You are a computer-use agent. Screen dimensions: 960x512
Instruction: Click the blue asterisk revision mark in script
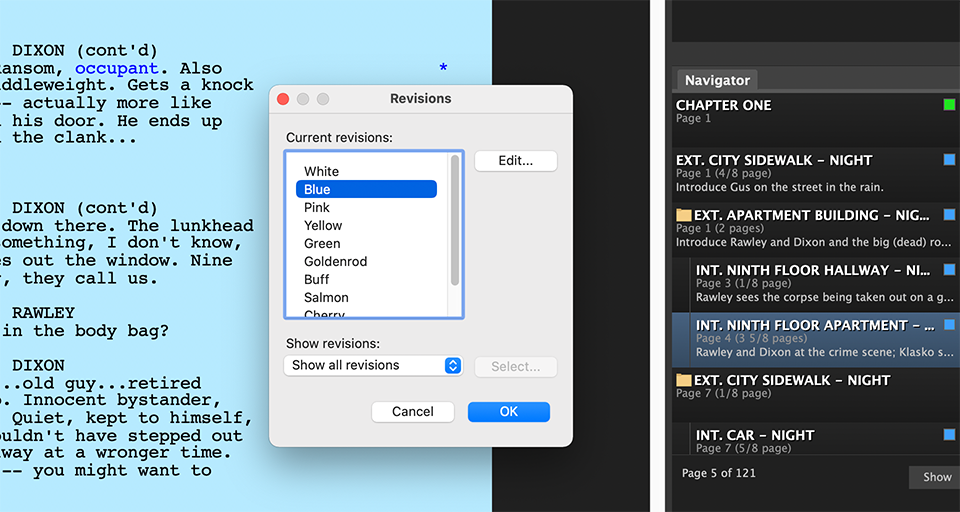443,69
